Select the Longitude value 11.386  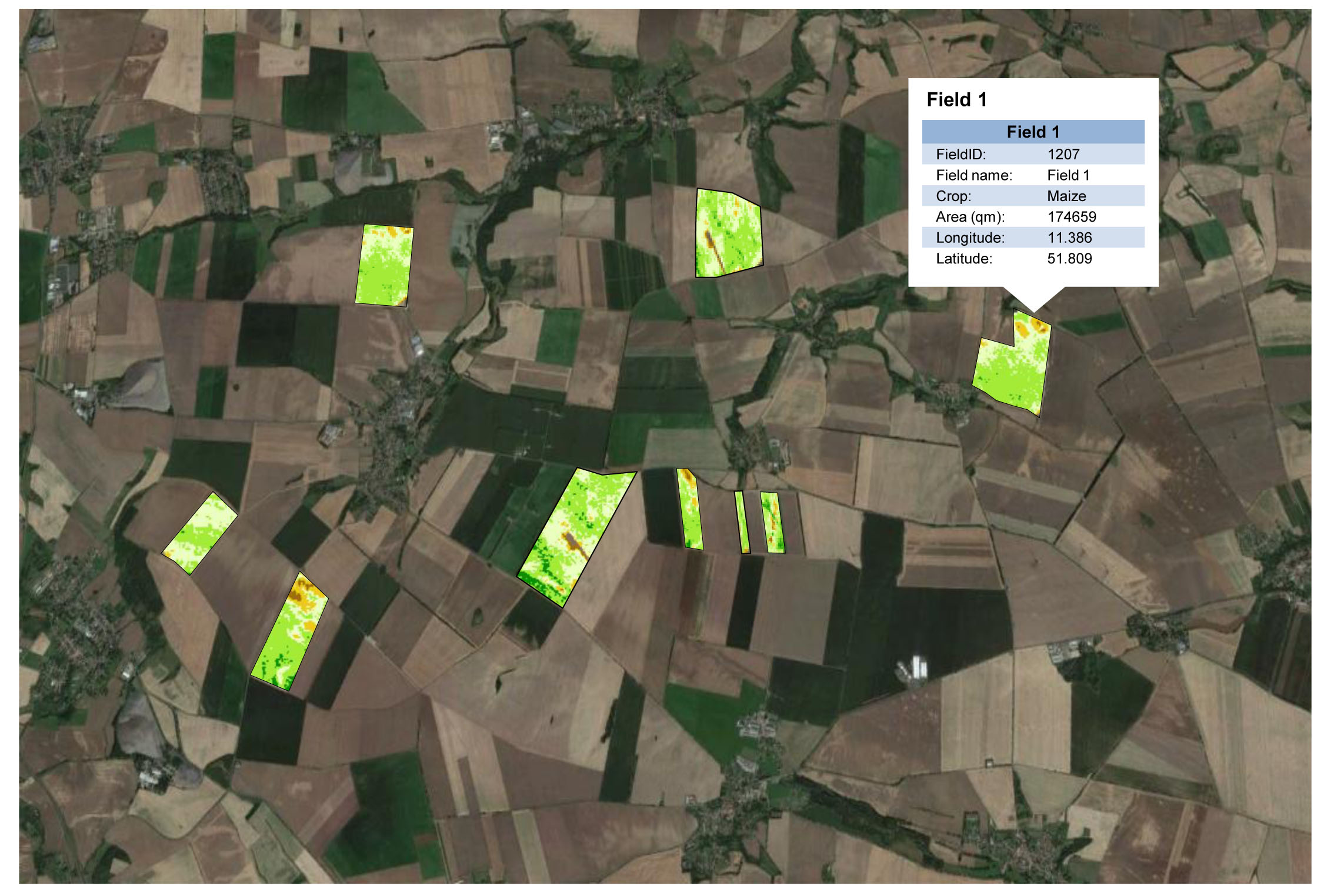(x=1069, y=238)
